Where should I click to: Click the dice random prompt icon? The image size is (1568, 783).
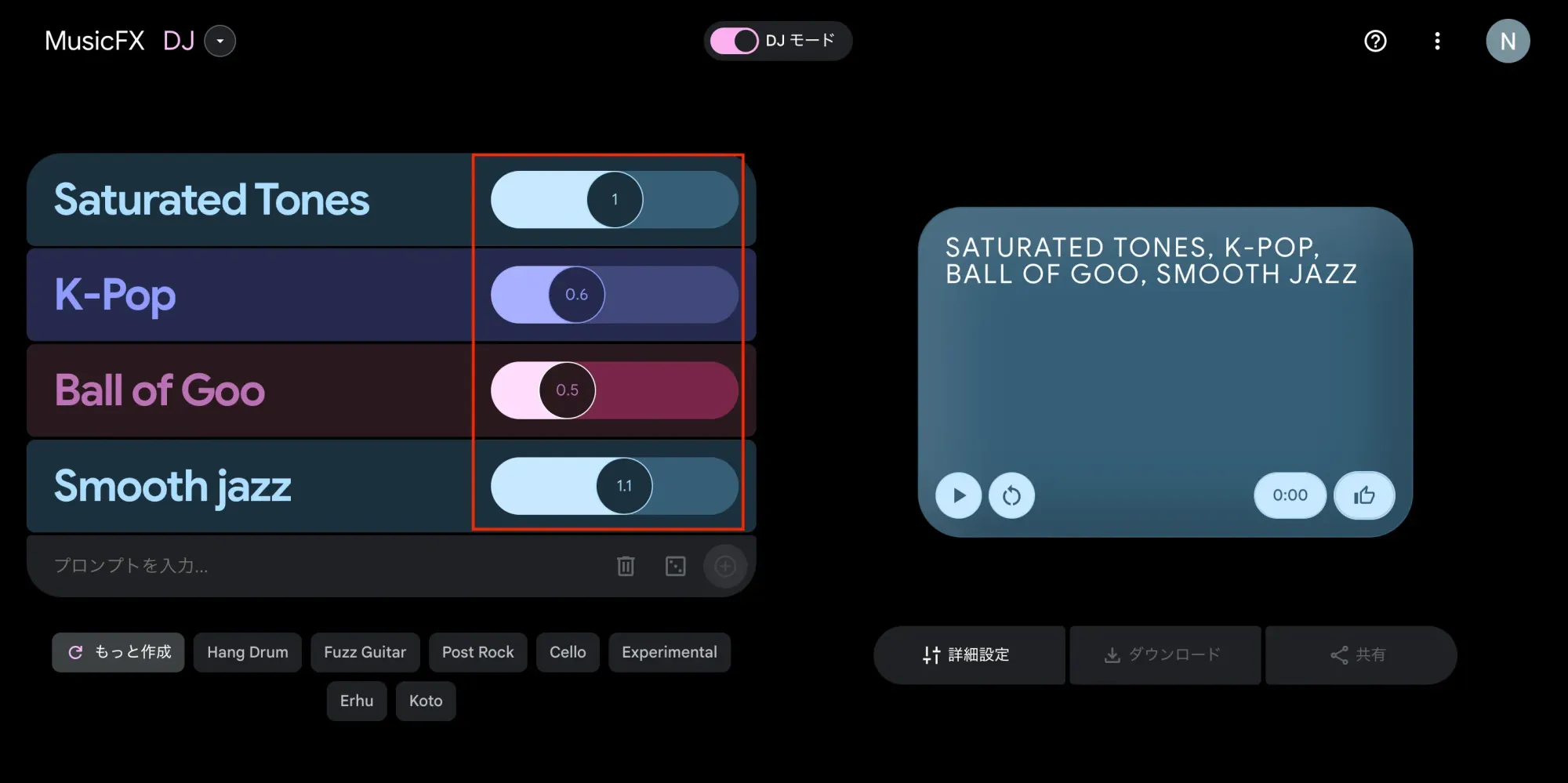(x=675, y=566)
